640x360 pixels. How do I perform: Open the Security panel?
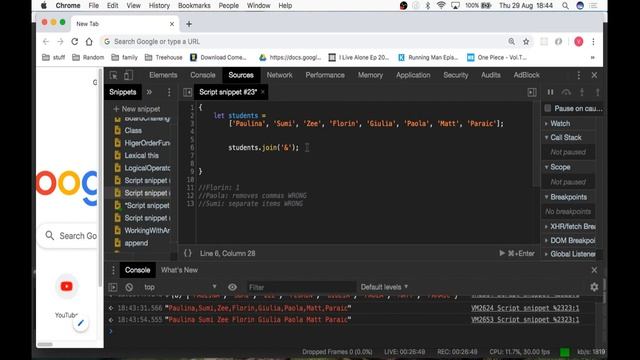click(456, 75)
